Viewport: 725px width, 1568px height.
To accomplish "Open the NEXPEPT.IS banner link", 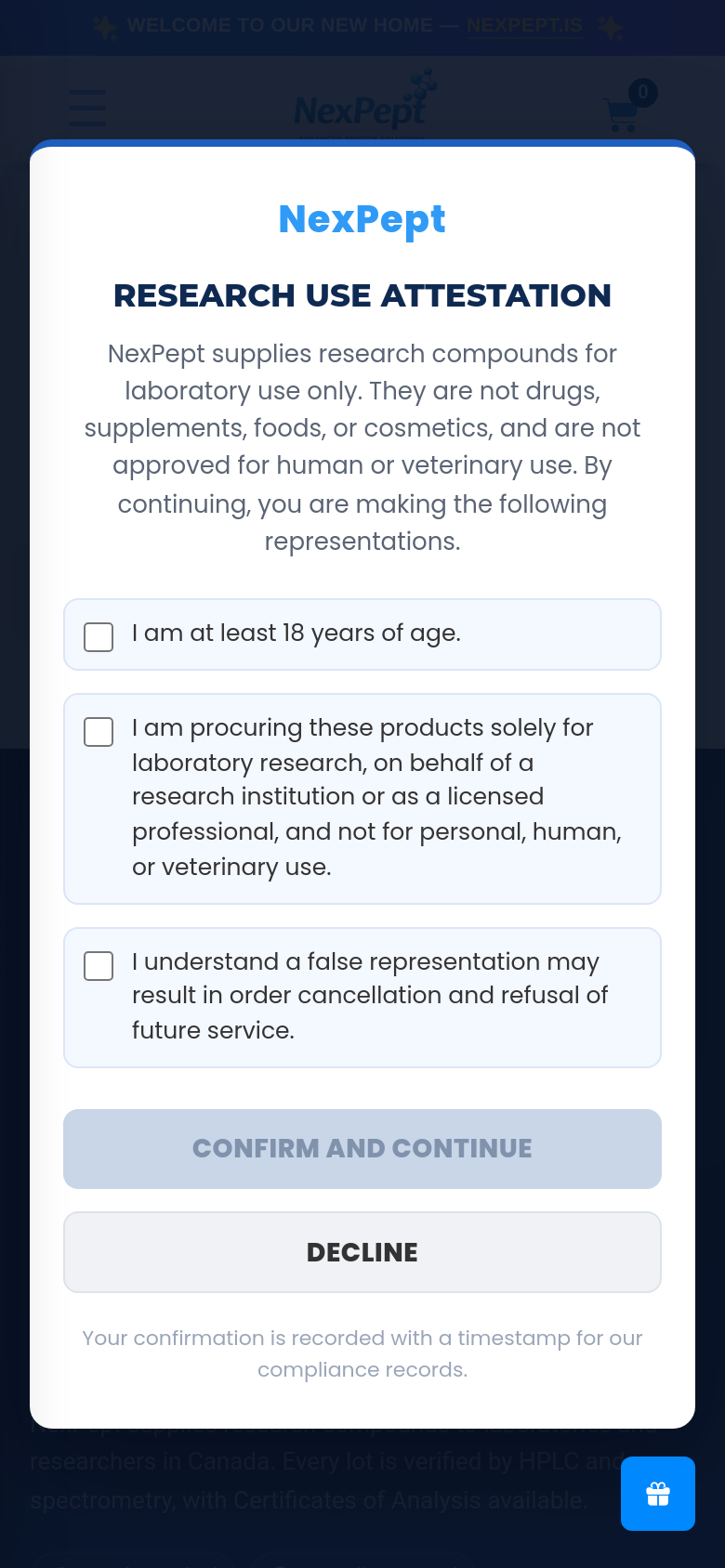I will coord(524,26).
